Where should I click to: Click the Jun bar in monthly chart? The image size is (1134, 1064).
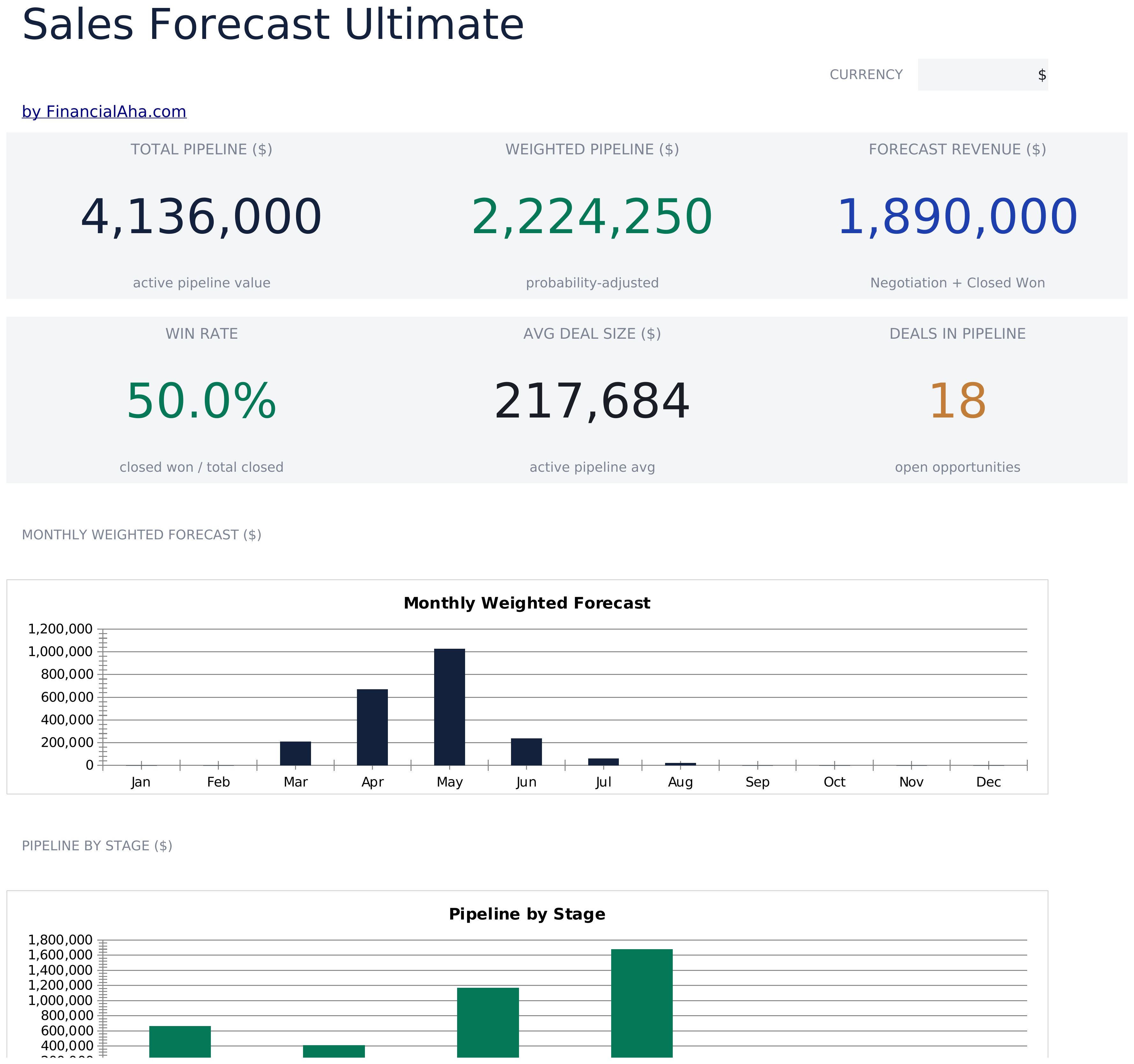tap(527, 752)
